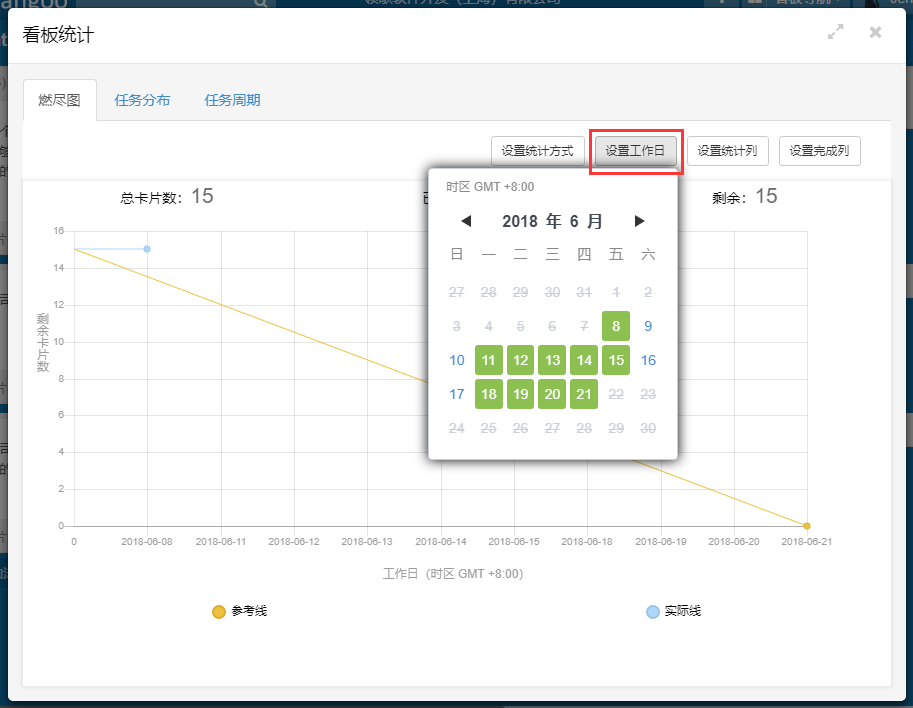Switch to the 任务周期 tab

[232, 100]
